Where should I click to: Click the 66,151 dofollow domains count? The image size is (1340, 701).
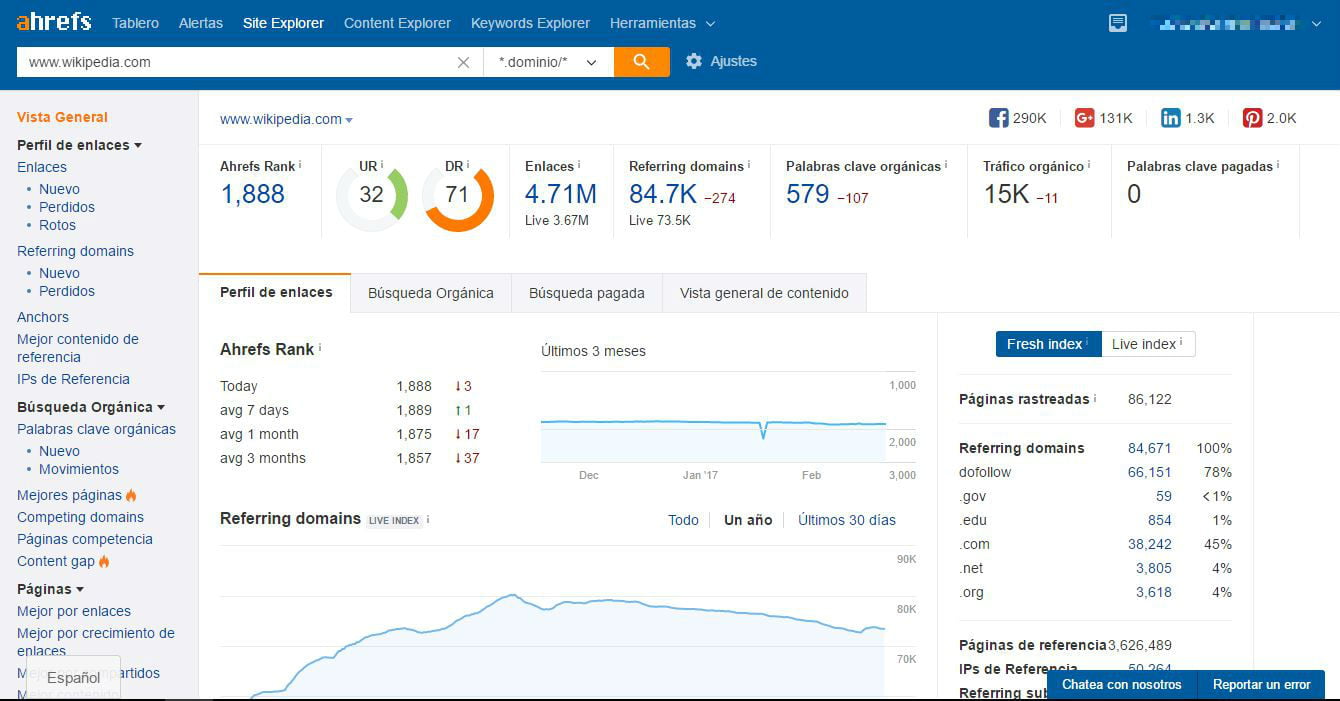point(1150,472)
